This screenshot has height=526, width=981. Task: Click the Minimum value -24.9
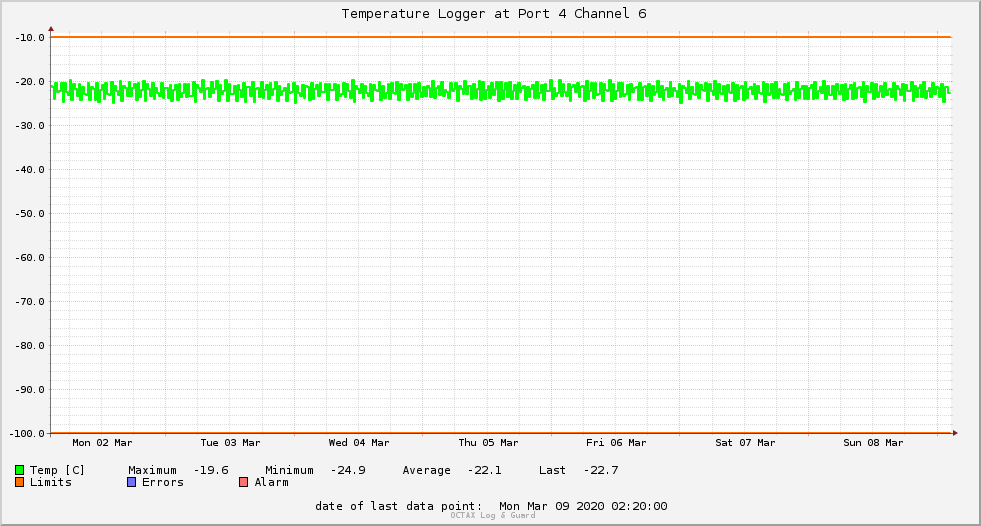coord(348,470)
